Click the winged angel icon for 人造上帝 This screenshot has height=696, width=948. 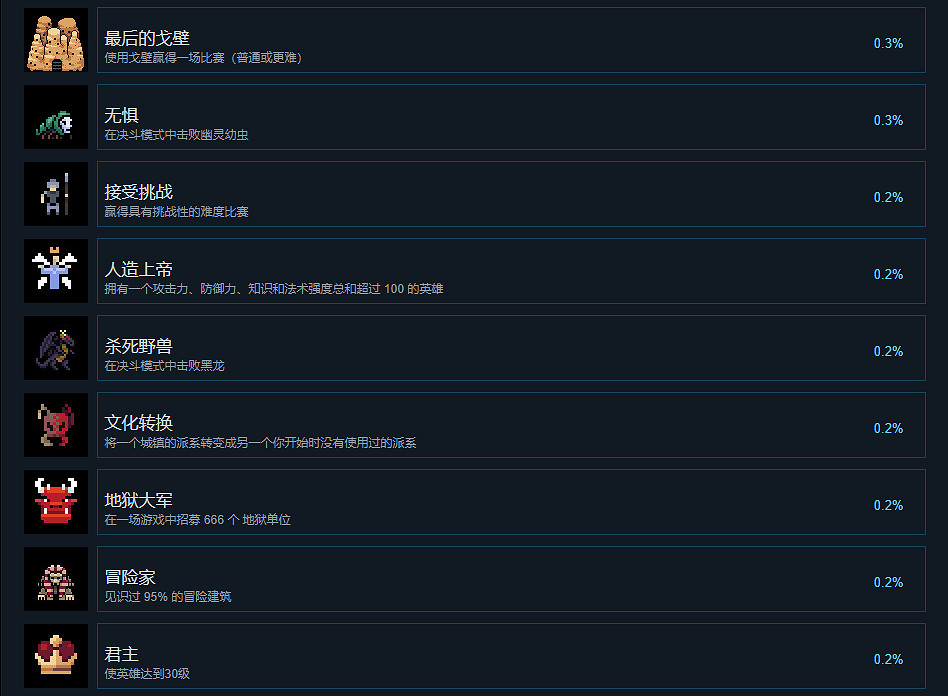[56, 271]
